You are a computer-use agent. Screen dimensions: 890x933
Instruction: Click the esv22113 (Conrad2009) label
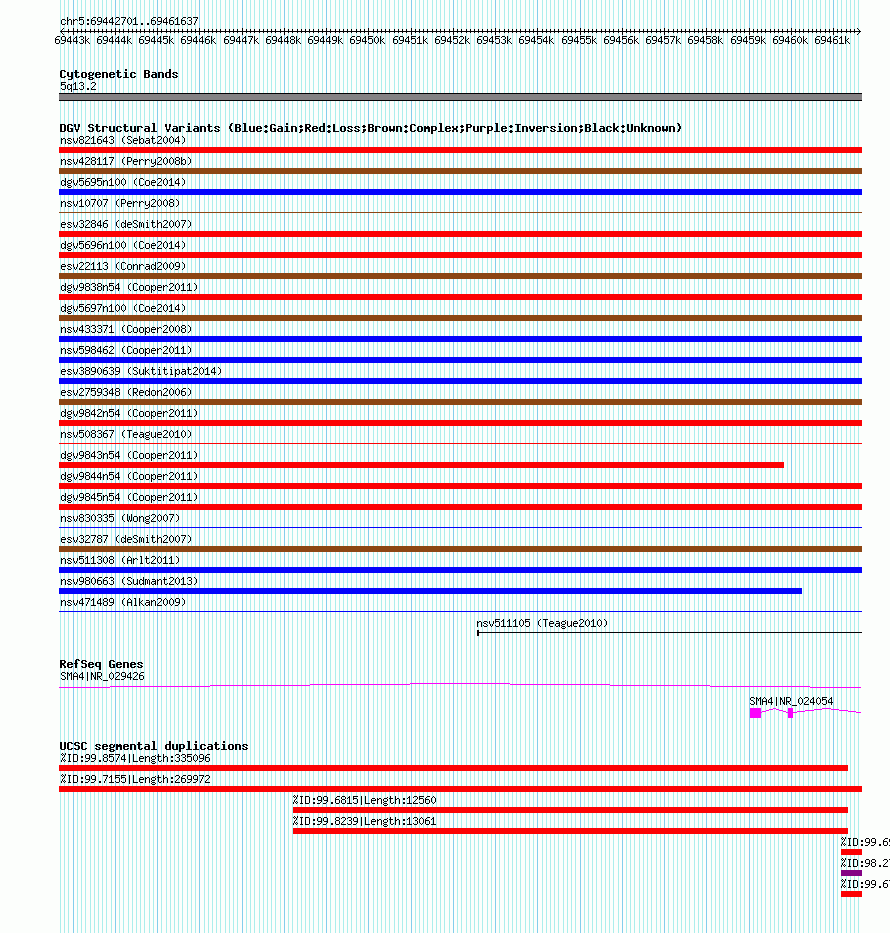coord(123,266)
